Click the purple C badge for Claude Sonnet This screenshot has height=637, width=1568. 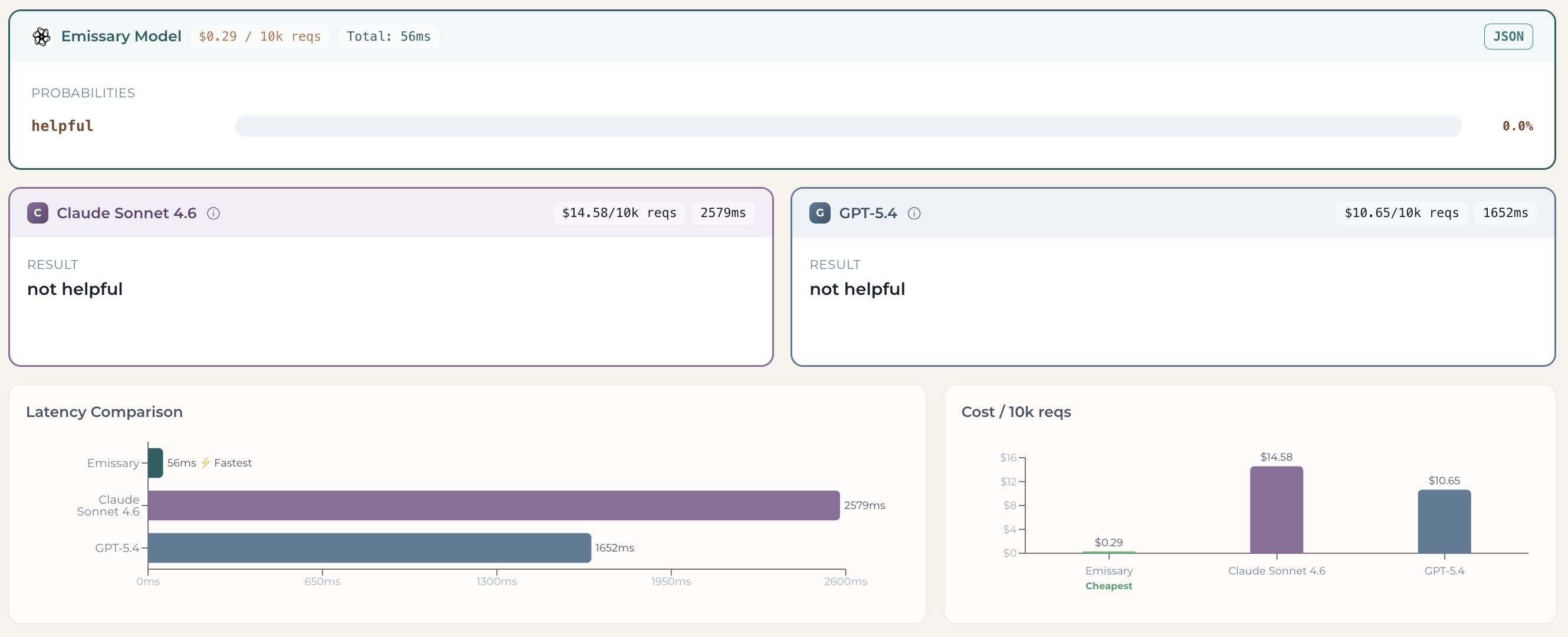[38, 213]
